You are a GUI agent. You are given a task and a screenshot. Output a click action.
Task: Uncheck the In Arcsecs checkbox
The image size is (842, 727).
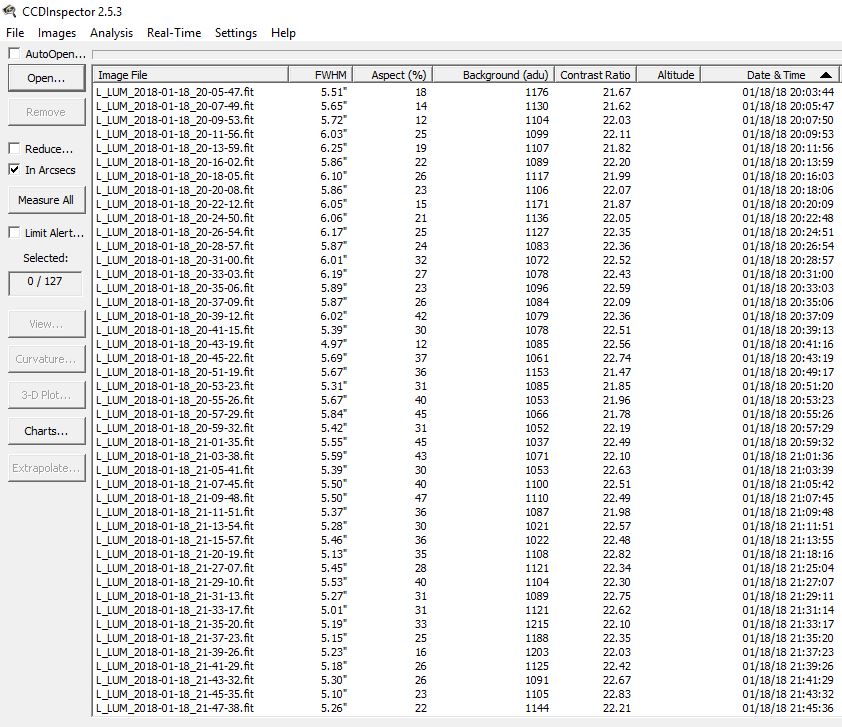tap(14, 170)
